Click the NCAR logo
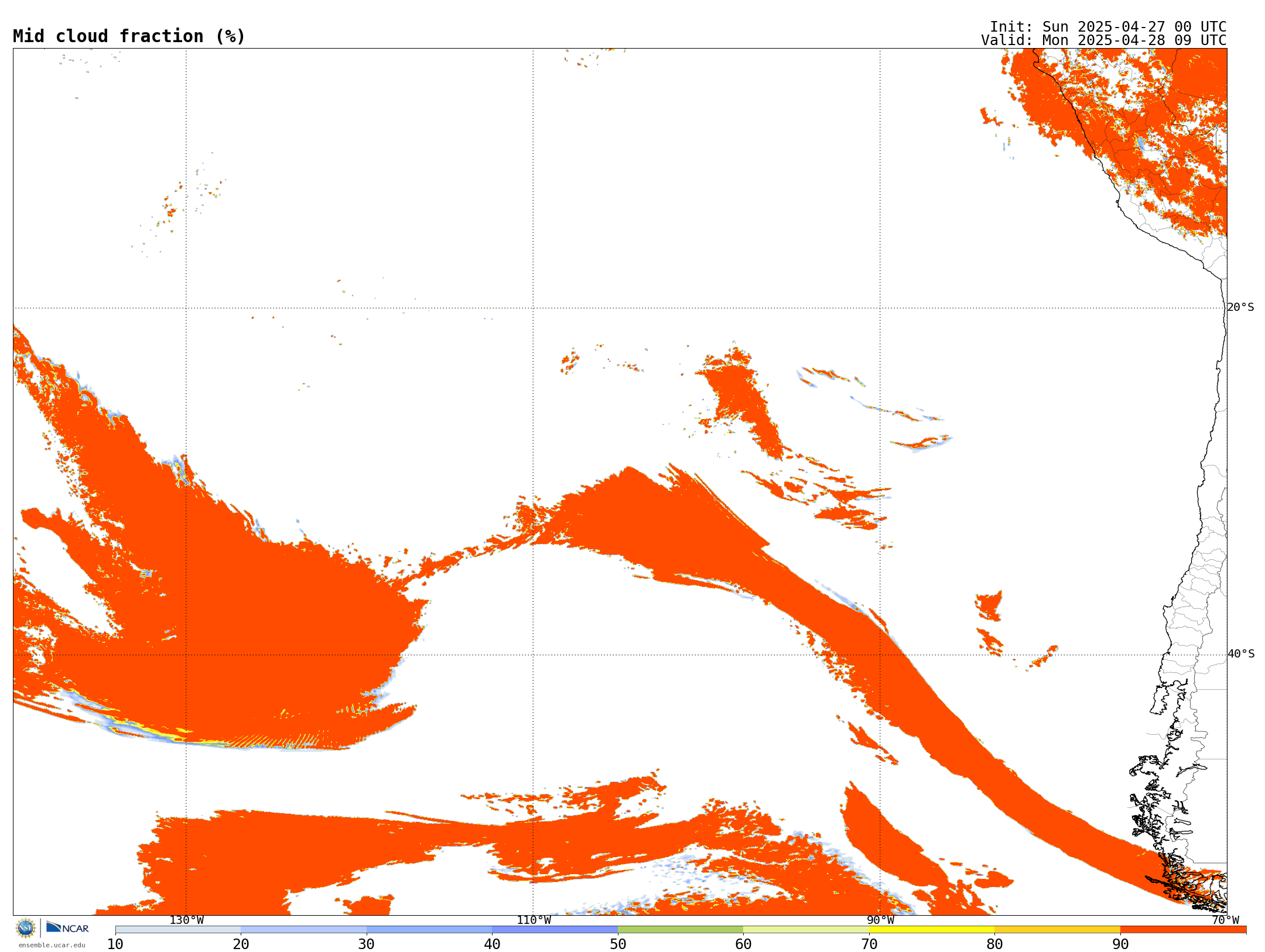Screen dimensions: 1265x952 67,927
